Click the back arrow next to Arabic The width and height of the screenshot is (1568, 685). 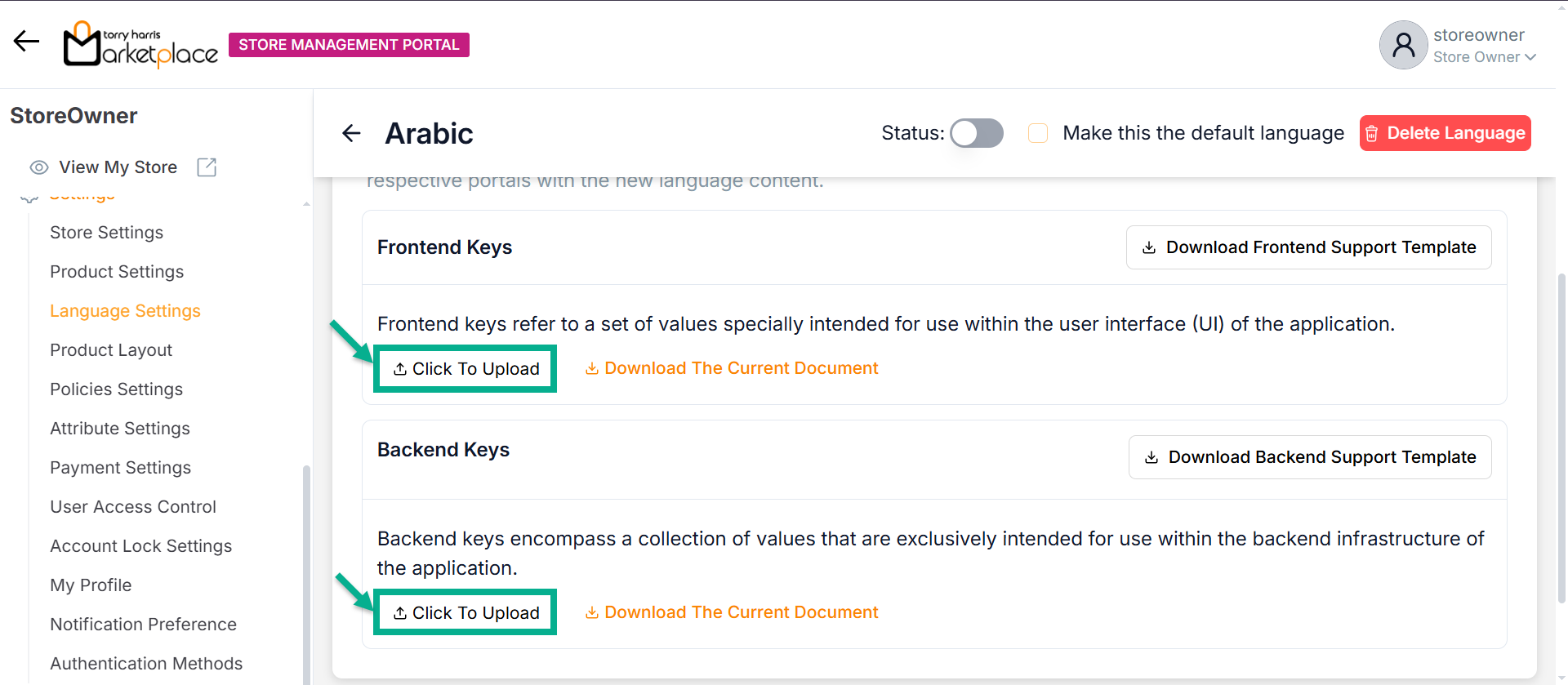351,133
